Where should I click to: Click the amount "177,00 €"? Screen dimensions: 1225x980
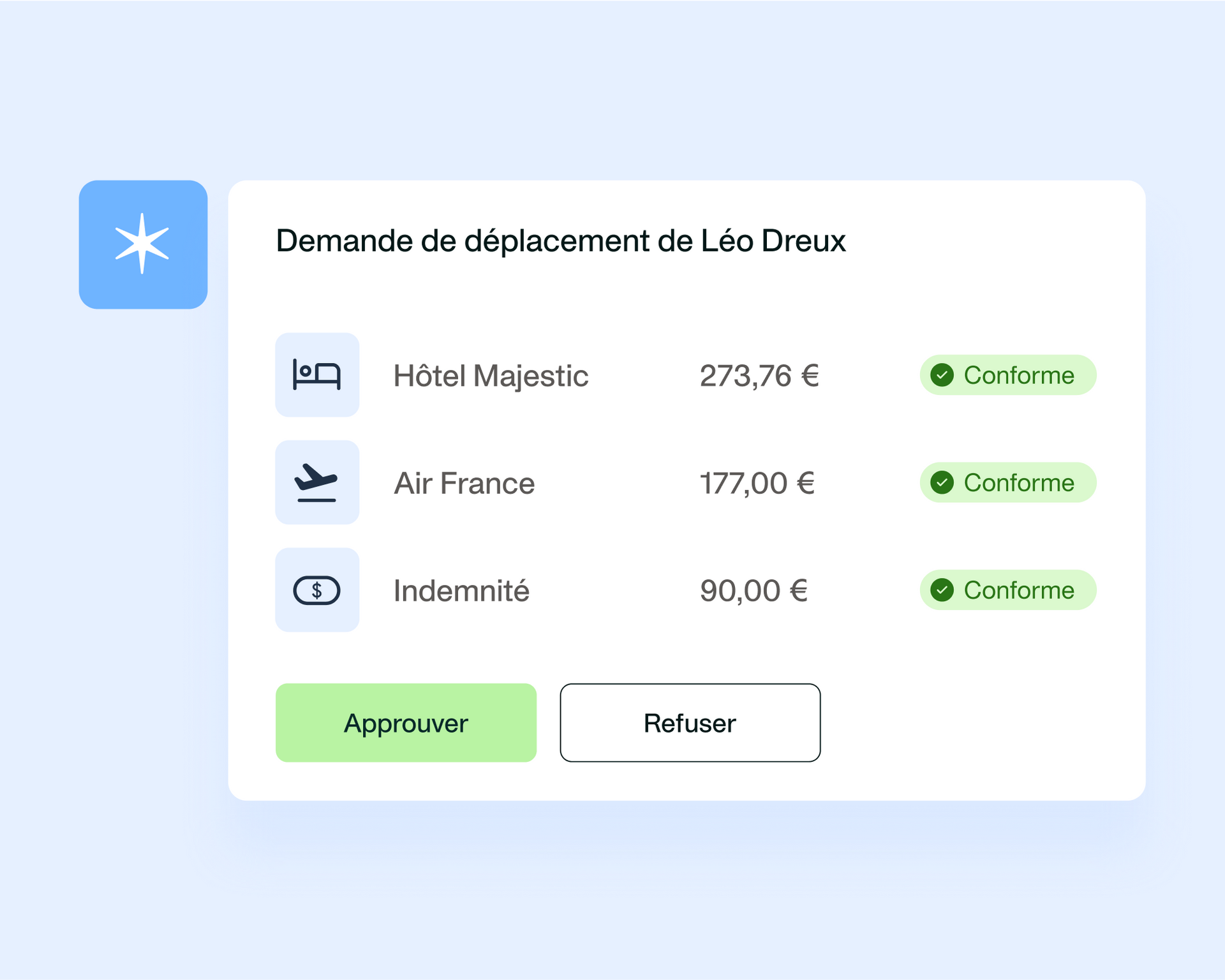pyautogui.click(x=757, y=483)
